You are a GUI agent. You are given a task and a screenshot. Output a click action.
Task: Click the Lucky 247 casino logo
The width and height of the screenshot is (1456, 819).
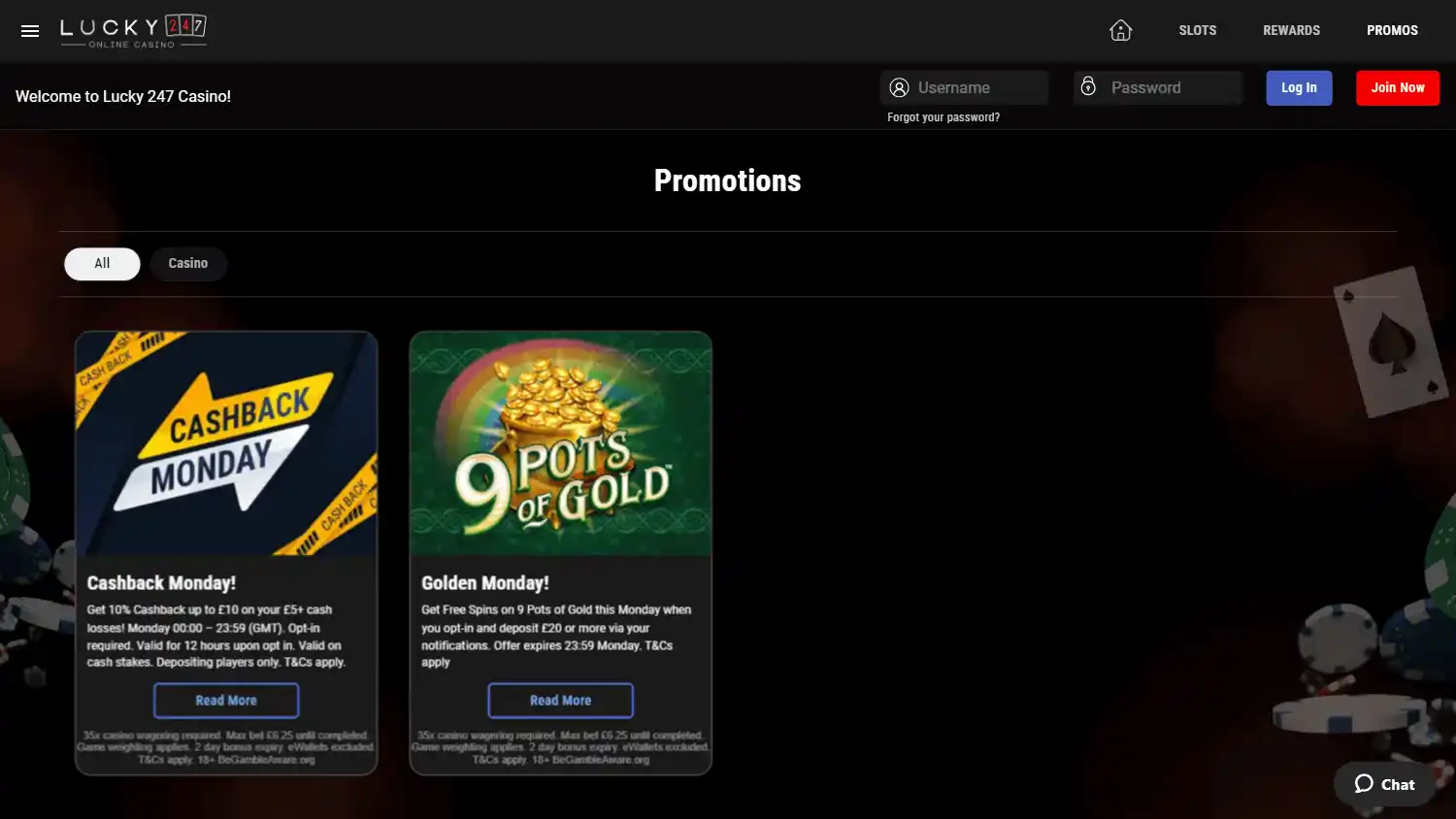pyautogui.click(x=133, y=31)
